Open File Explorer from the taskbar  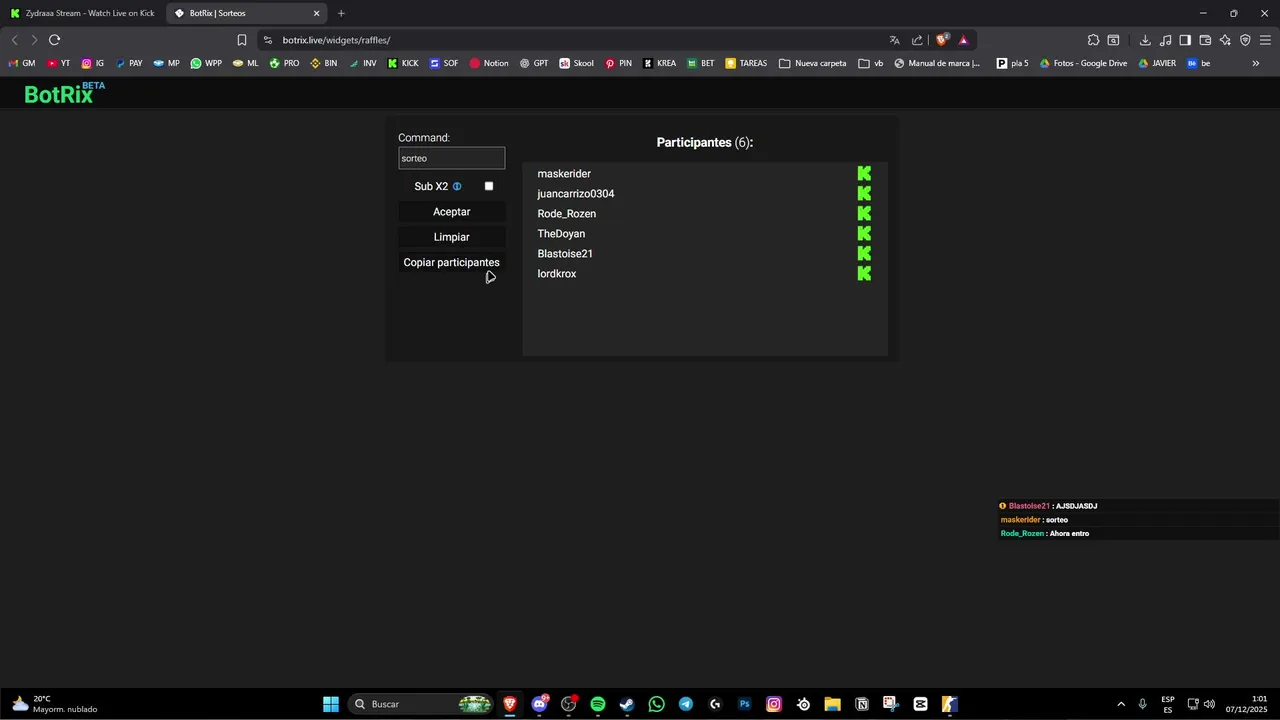(x=832, y=704)
